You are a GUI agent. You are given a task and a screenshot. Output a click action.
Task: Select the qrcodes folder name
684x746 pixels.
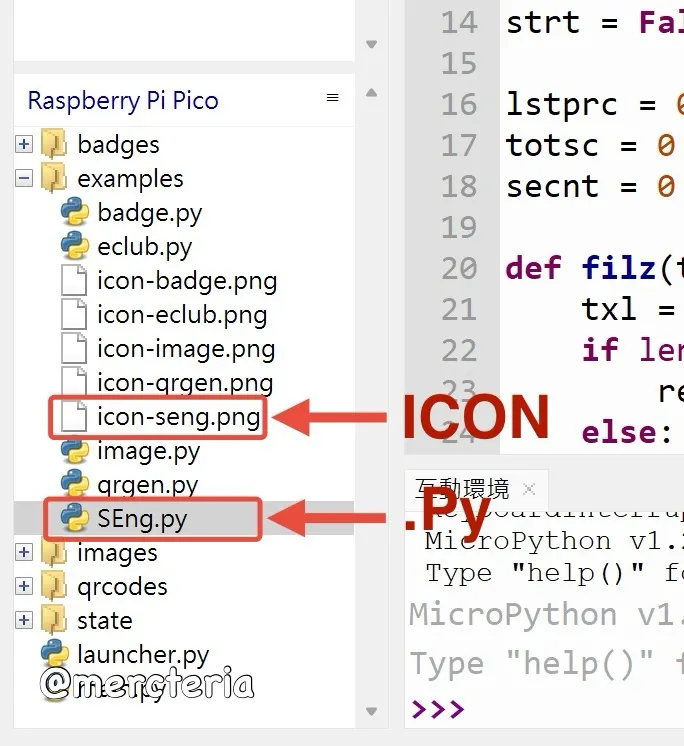pos(122,587)
